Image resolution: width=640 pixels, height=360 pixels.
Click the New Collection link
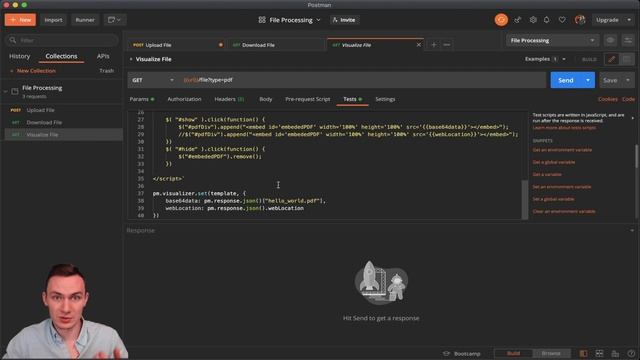33,71
